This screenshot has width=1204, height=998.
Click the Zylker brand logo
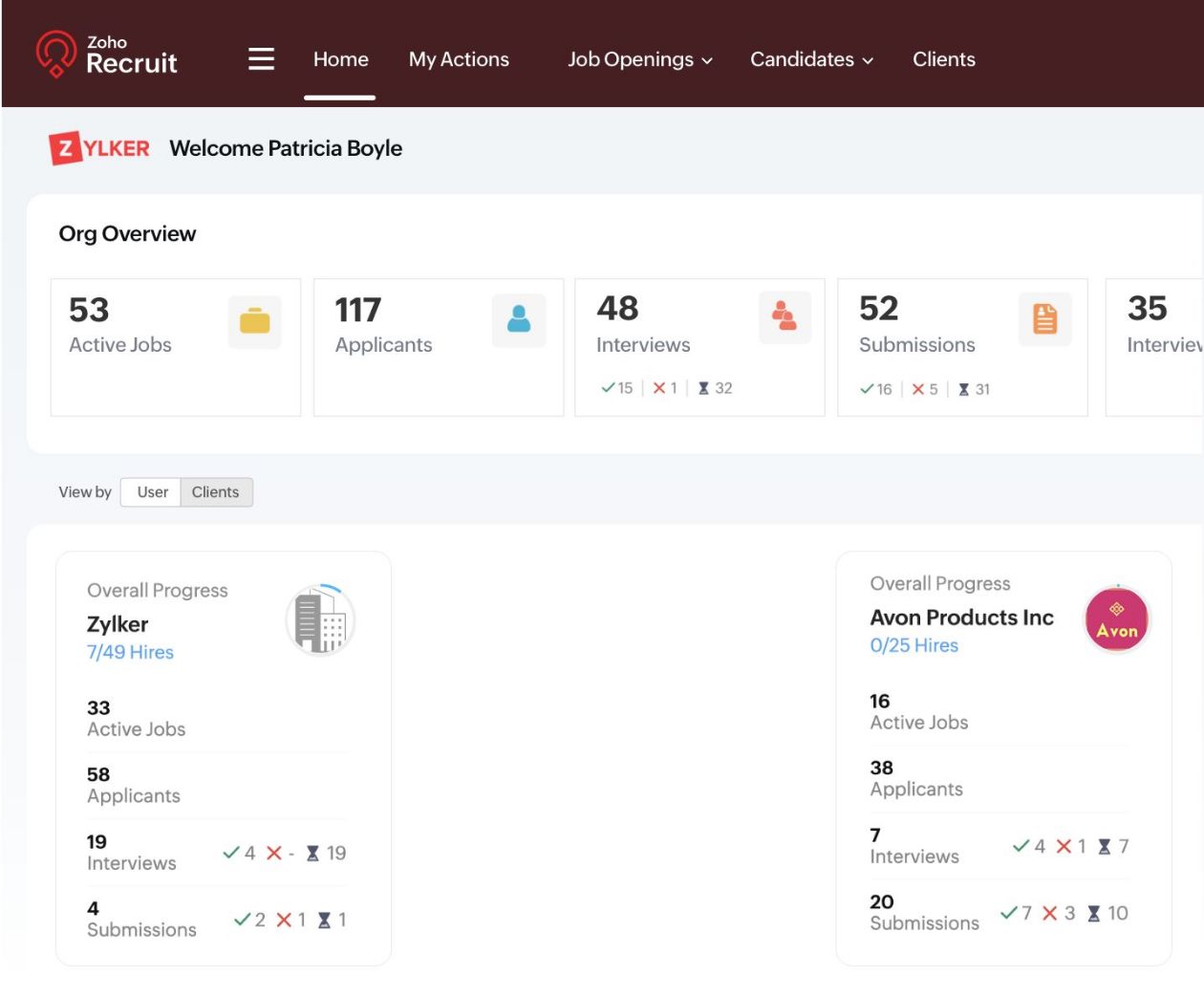(x=99, y=148)
